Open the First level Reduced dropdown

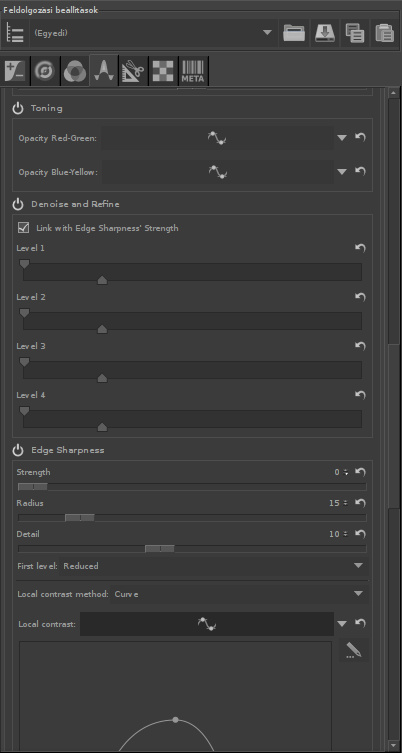[214, 566]
